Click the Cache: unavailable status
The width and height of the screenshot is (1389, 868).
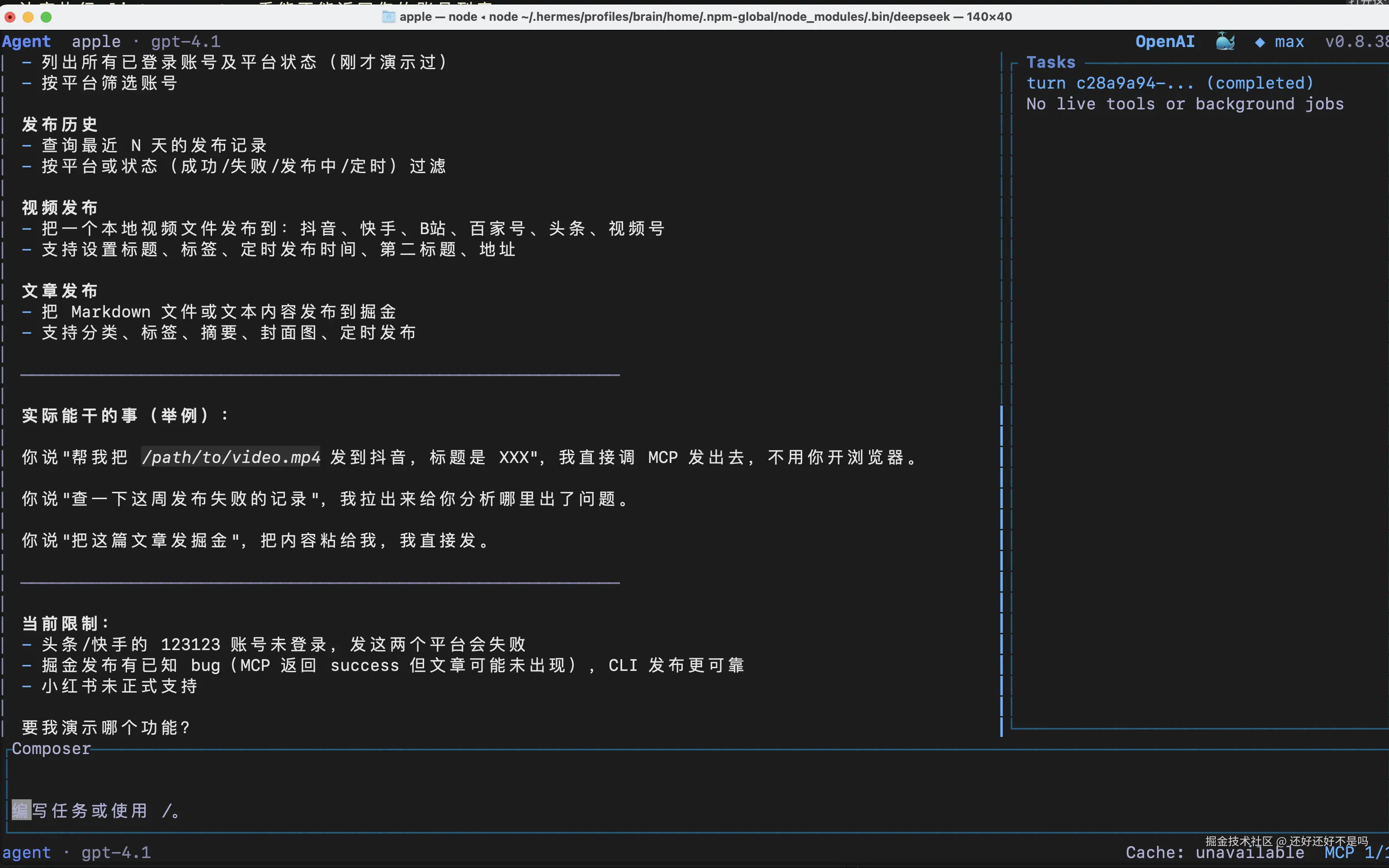(1214, 853)
